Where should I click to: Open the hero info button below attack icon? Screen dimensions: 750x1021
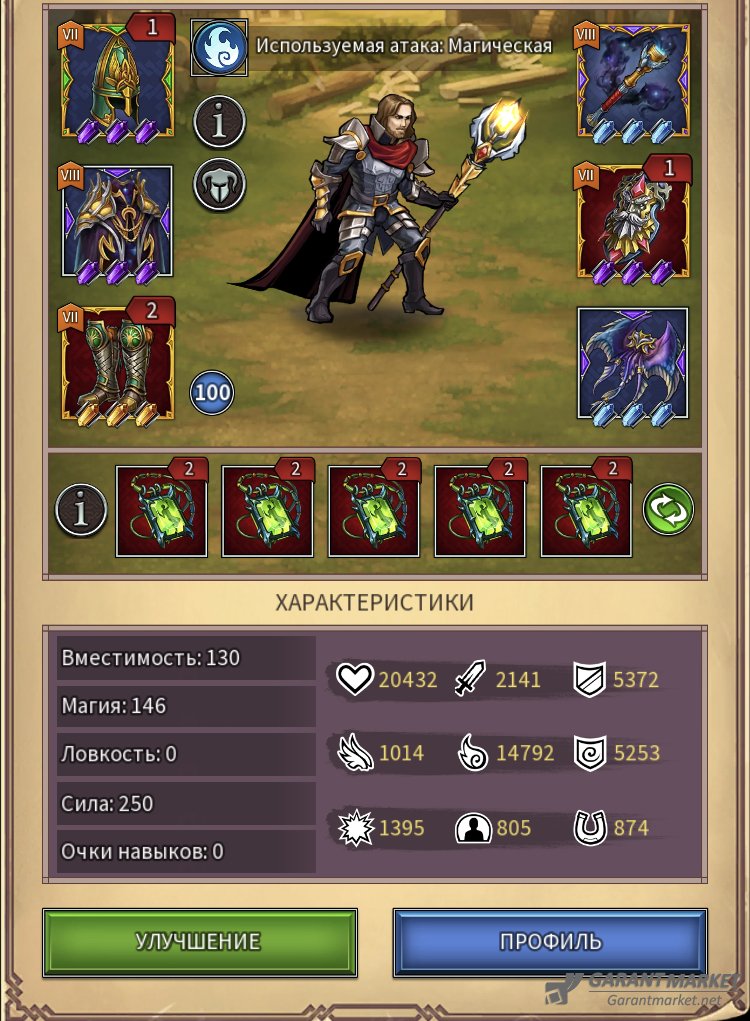click(219, 122)
